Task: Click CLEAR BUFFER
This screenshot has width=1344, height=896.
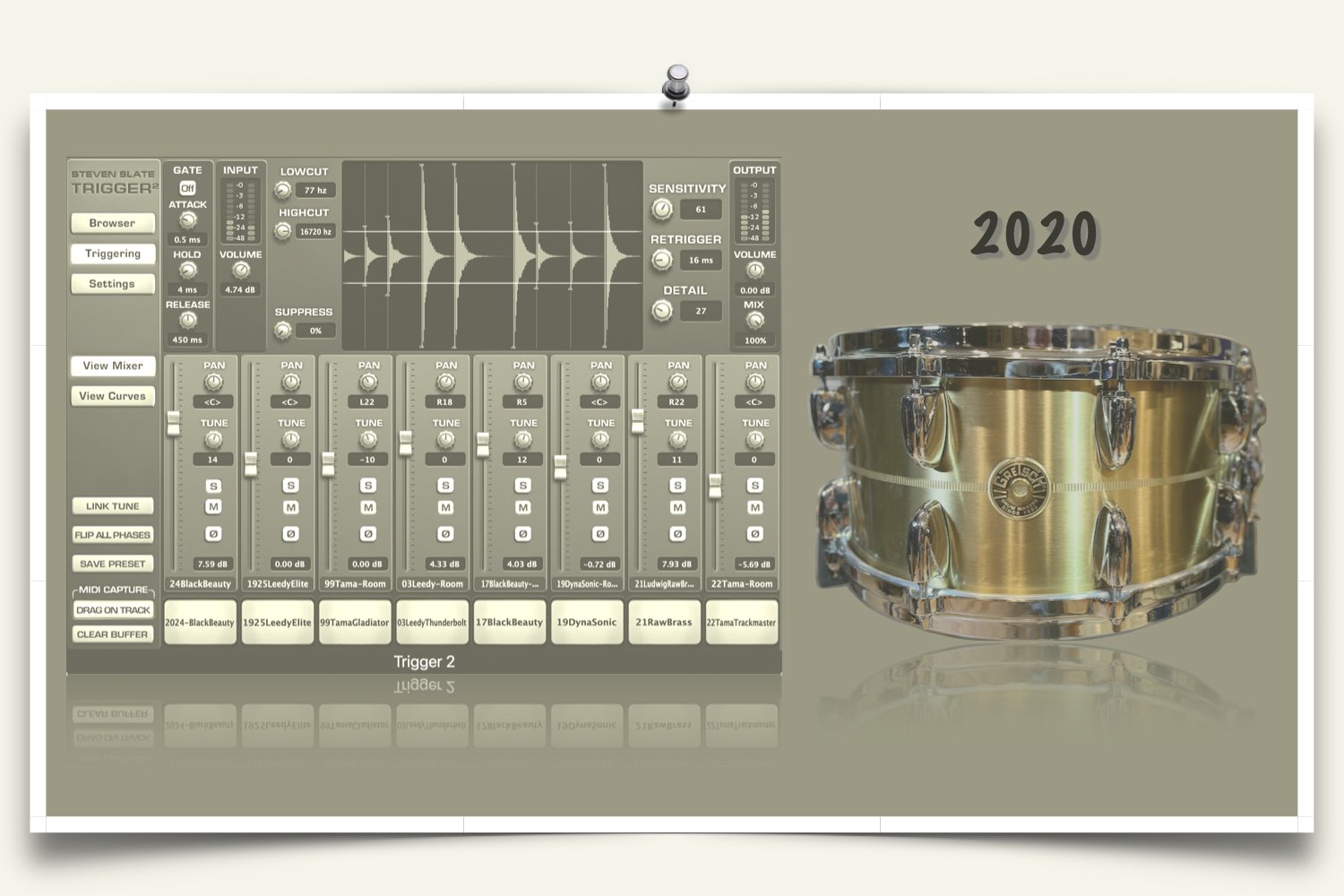Action: [113, 634]
